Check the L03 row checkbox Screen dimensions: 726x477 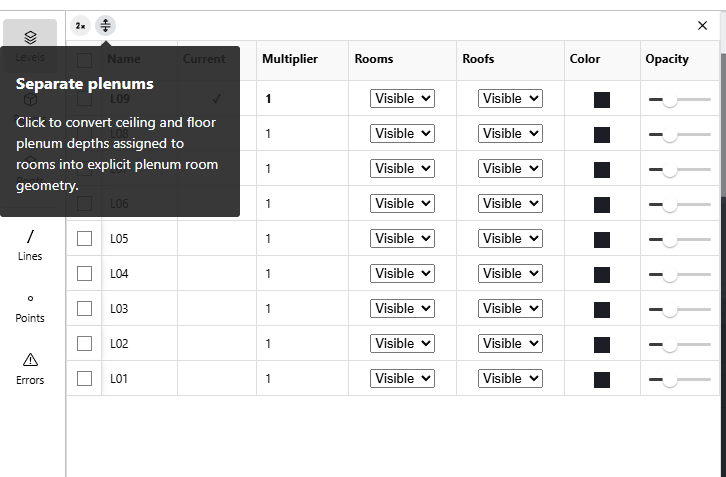coord(84,308)
